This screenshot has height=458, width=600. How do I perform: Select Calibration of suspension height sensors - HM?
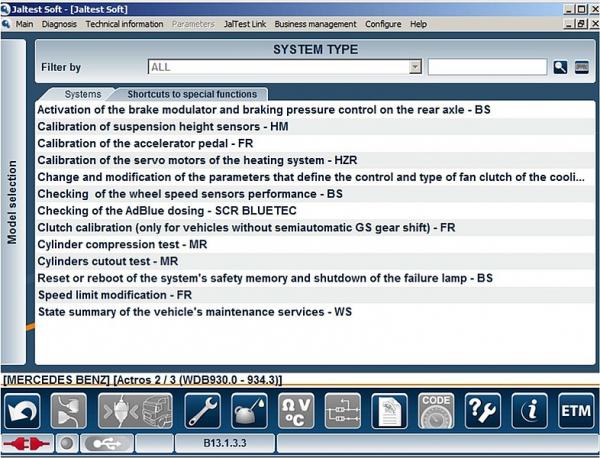click(x=315, y=127)
